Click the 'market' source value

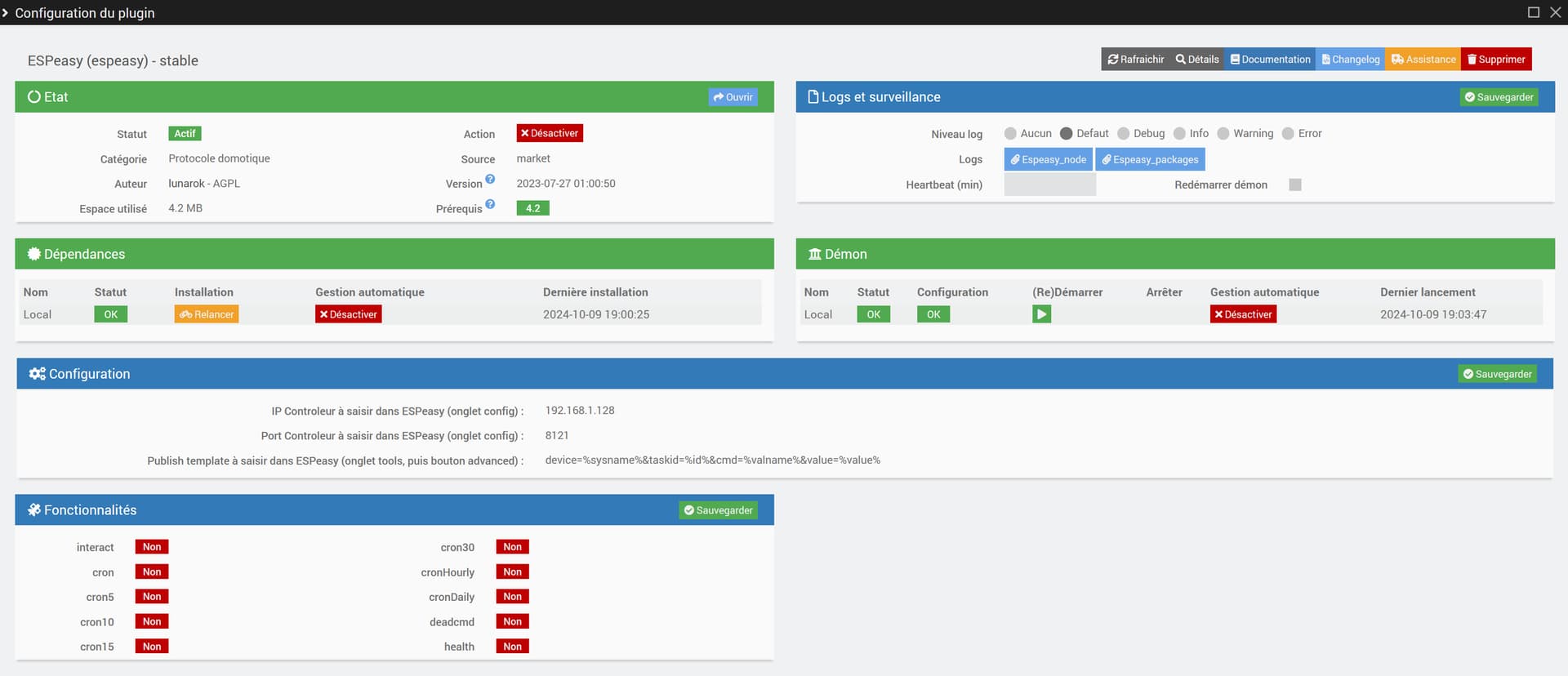coord(533,158)
